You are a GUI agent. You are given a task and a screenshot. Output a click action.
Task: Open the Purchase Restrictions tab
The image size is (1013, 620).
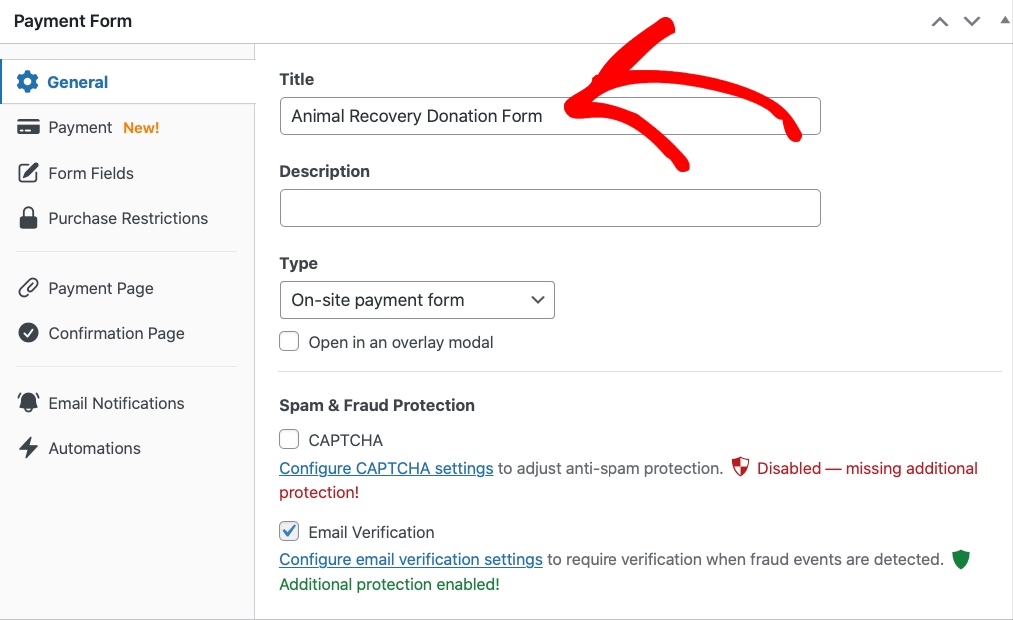[x=128, y=218]
